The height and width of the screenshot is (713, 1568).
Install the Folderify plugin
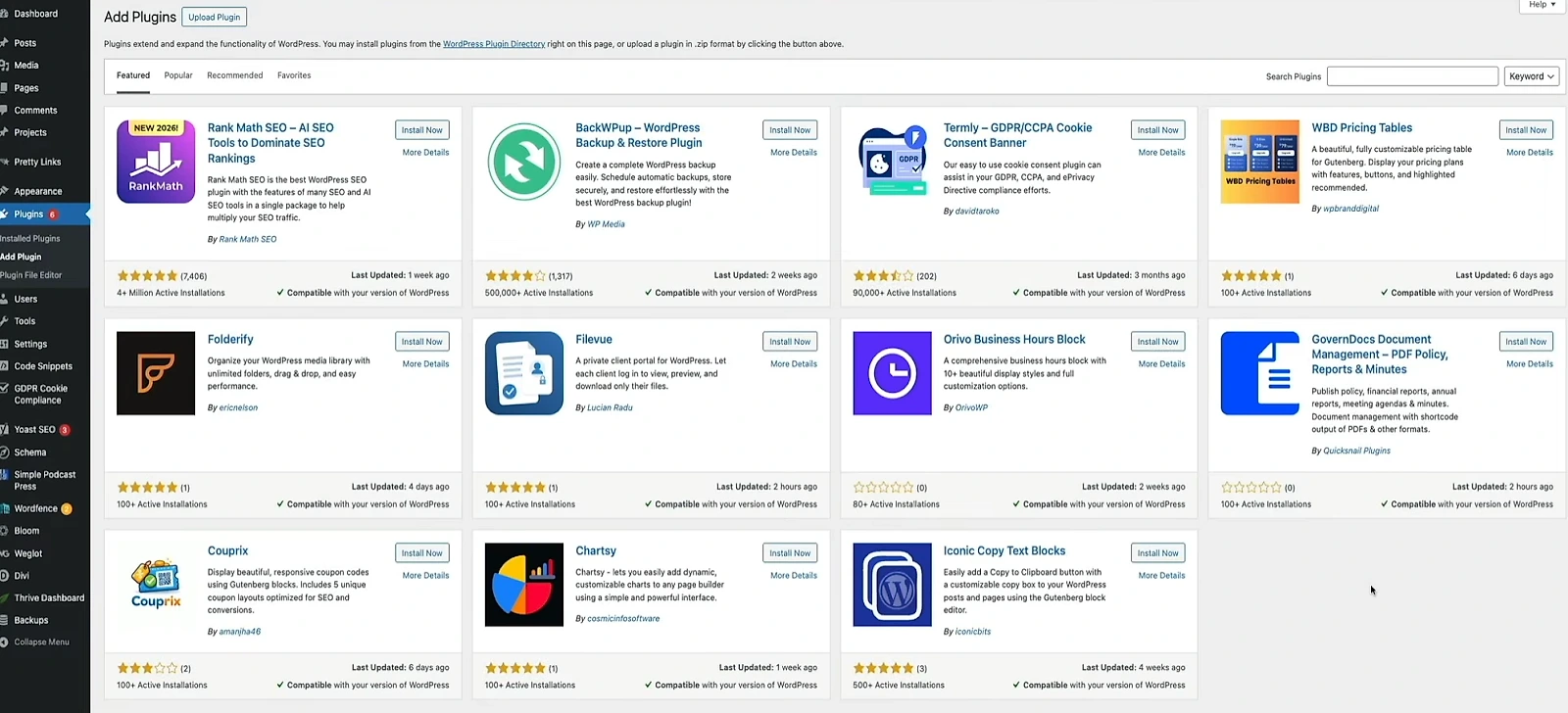click(x=422, y=342)
